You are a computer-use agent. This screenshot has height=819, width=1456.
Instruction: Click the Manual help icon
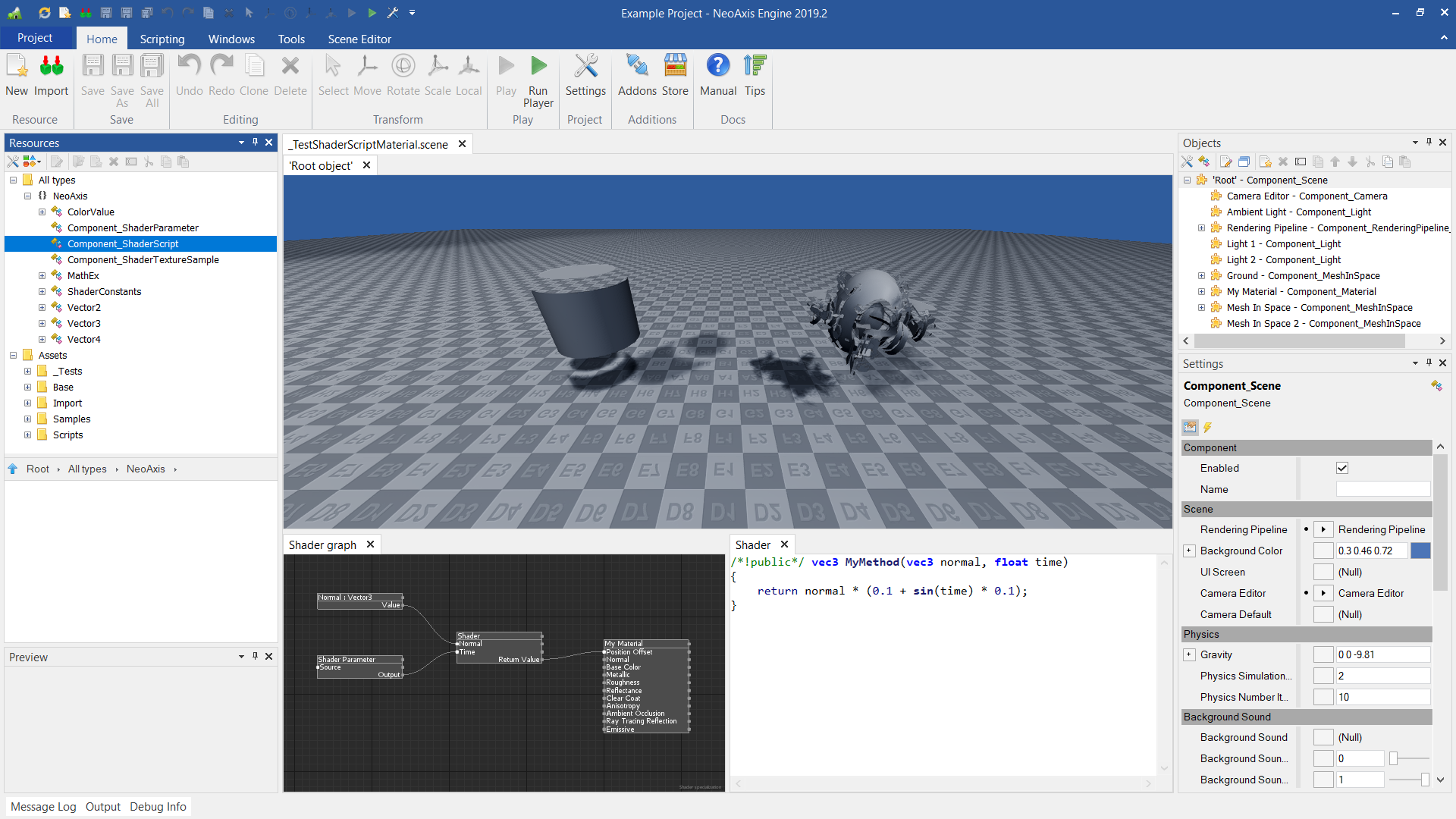coord(717,67)
